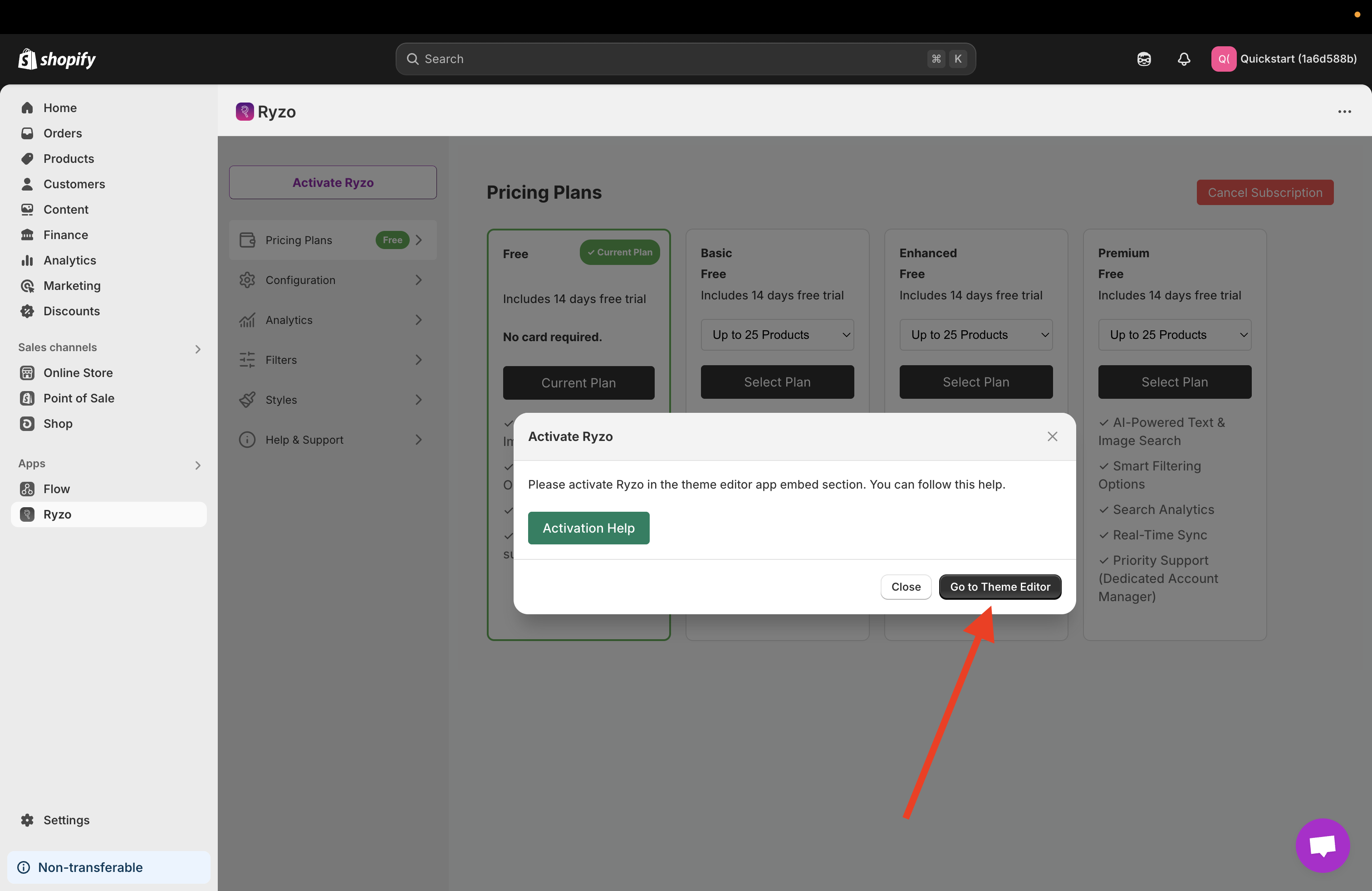This screenshot has width=1372, height=891.
Task: Focus the Shopify search field
Action: click(686, 59)
